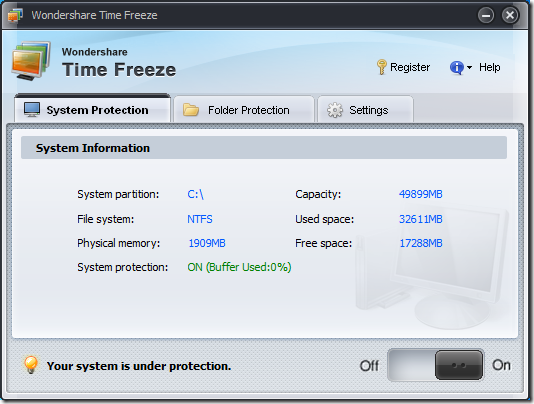Click the Help text button
Viewport: 534px width, 404px height.
(x=490, y=67)
